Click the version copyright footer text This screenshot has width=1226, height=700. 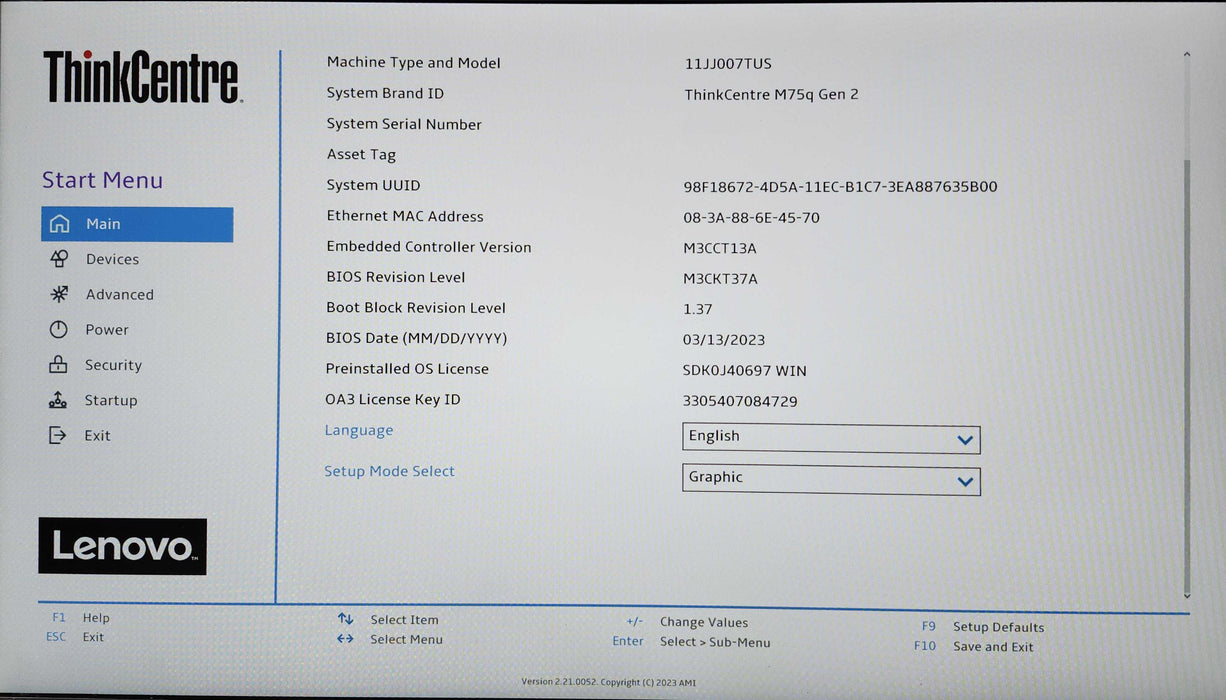(609, 682)
